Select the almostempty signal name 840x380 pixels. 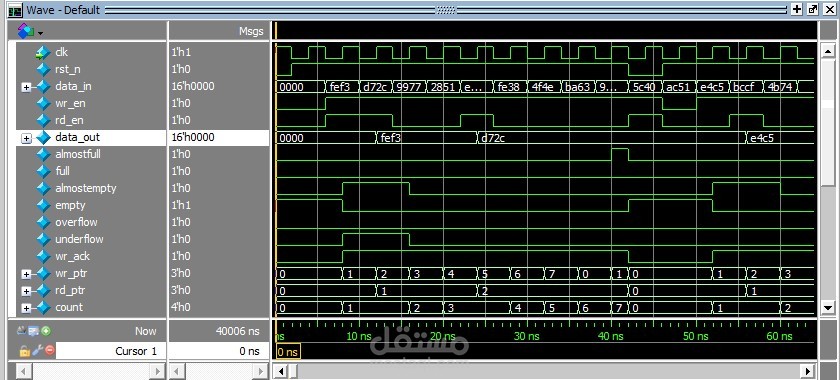pos(86,189)
